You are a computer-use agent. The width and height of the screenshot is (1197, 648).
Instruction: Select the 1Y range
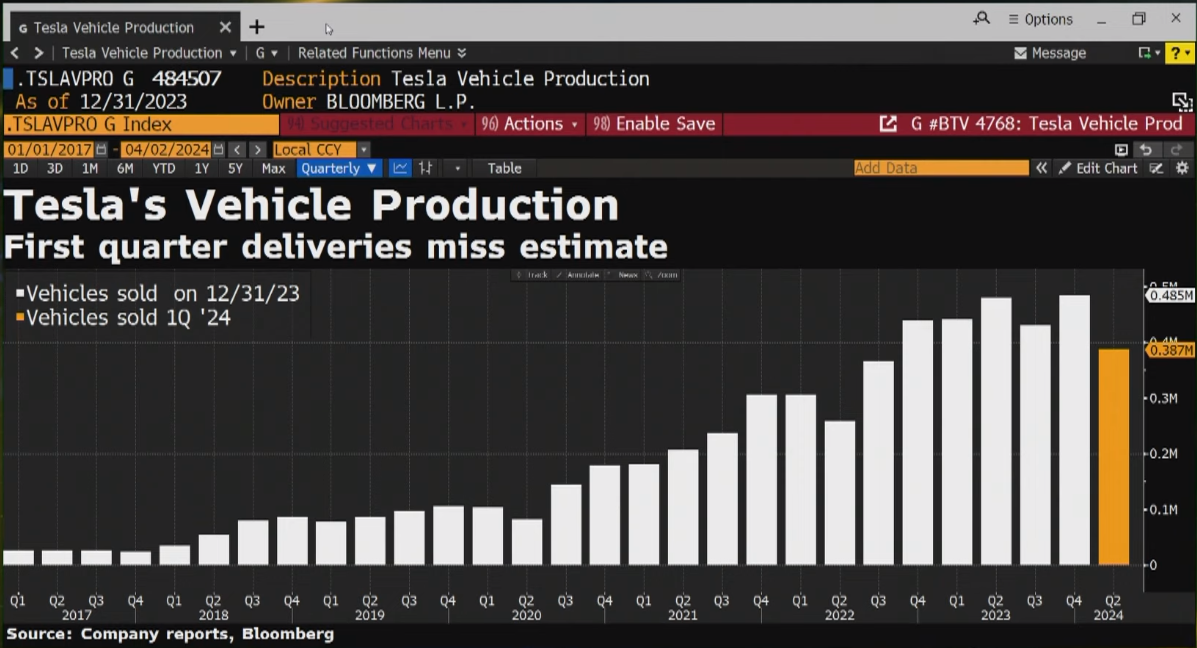[202, 169]
